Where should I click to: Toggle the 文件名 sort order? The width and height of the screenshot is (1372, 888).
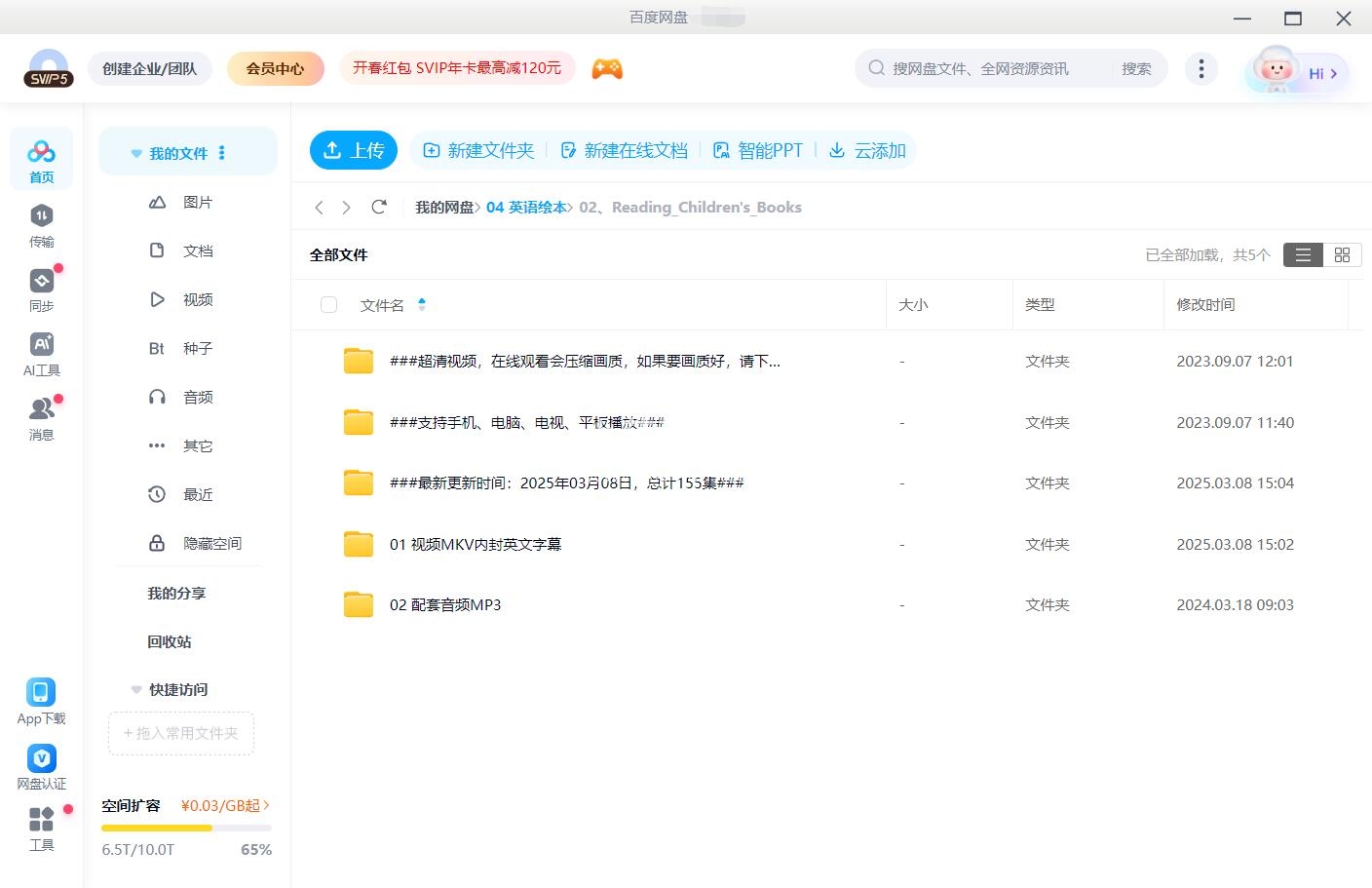pos(422,304)
